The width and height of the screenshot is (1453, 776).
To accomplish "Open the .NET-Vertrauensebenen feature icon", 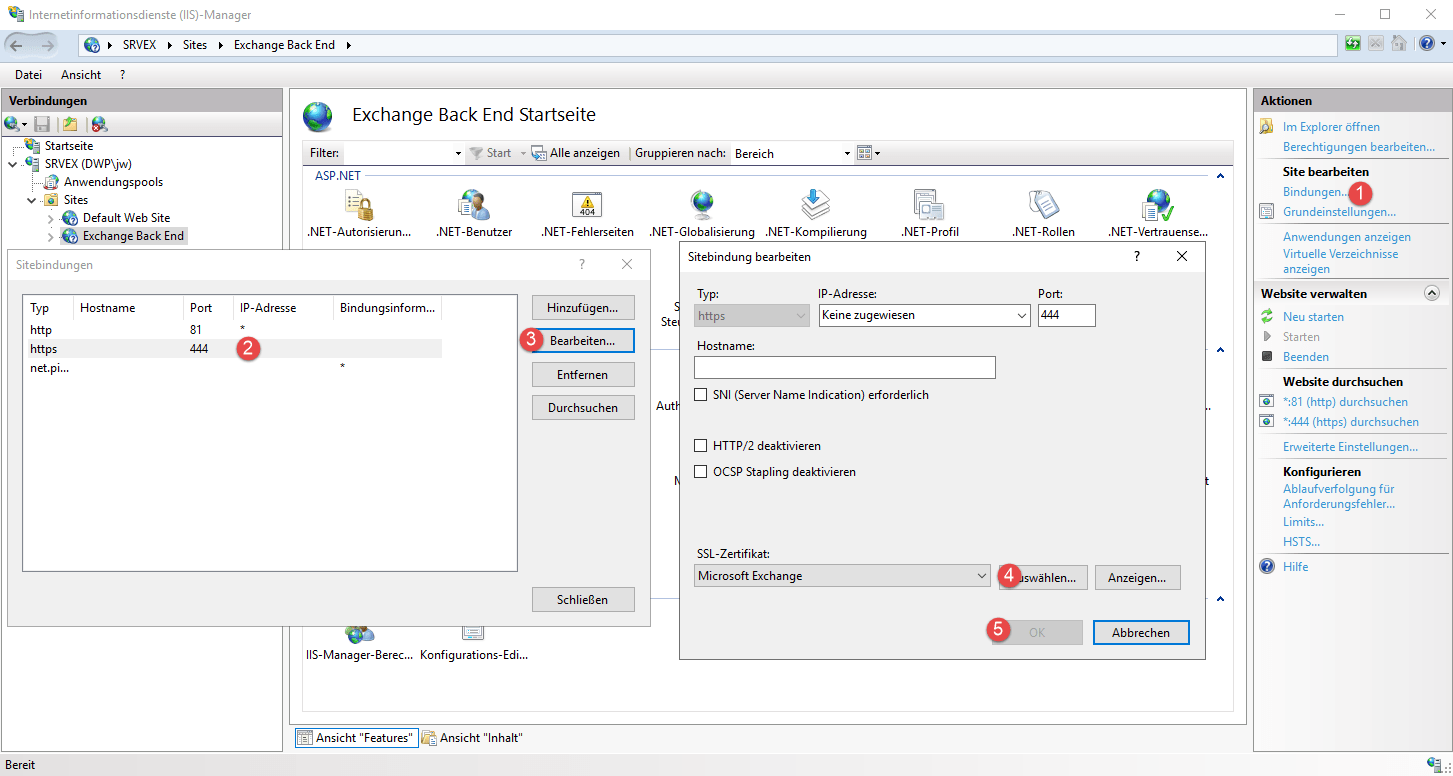I will [1157, 205].
